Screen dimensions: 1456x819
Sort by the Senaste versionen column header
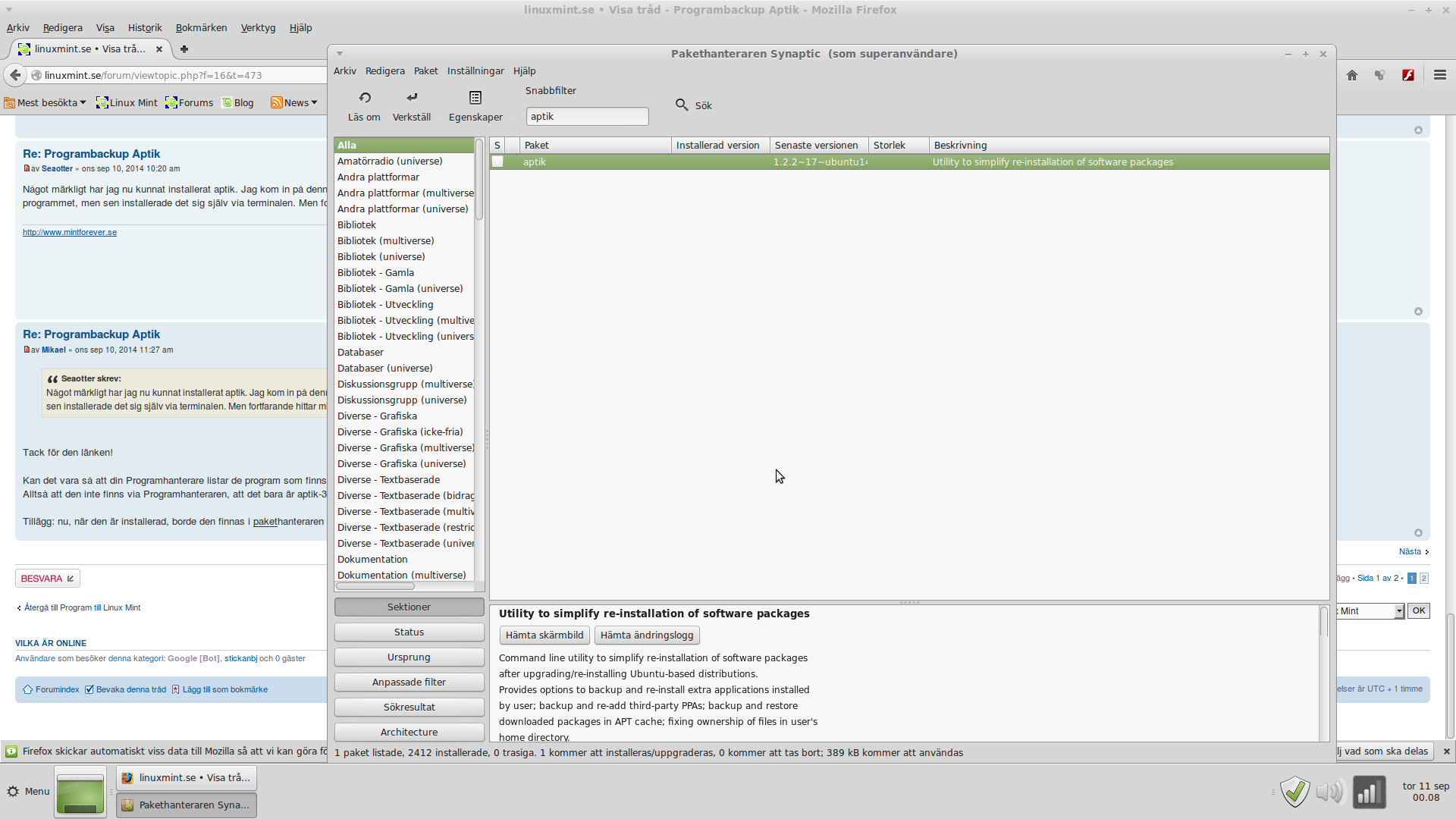[x=819, y=146]
